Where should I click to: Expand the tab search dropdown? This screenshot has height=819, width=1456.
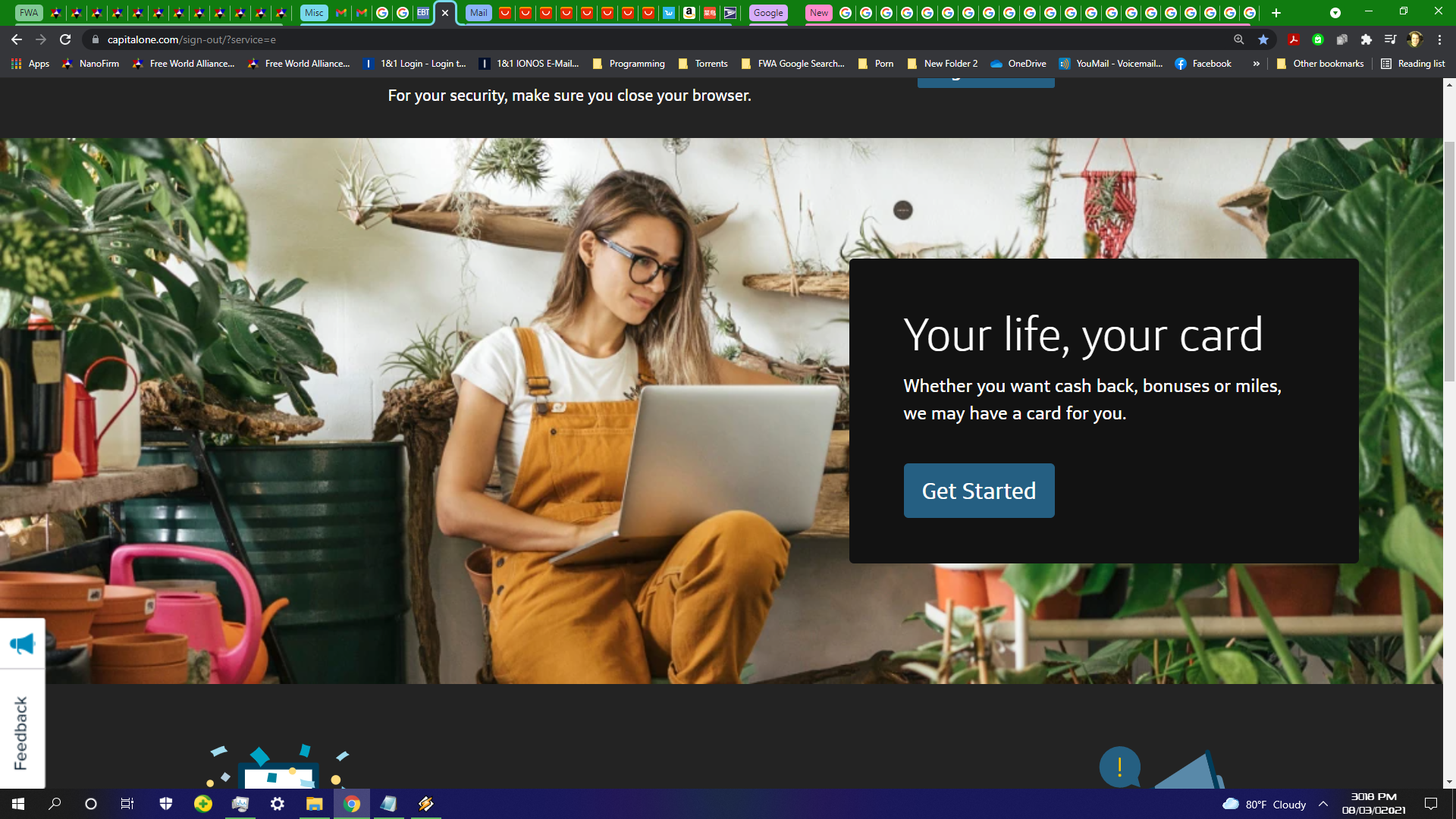(1335, 13)
